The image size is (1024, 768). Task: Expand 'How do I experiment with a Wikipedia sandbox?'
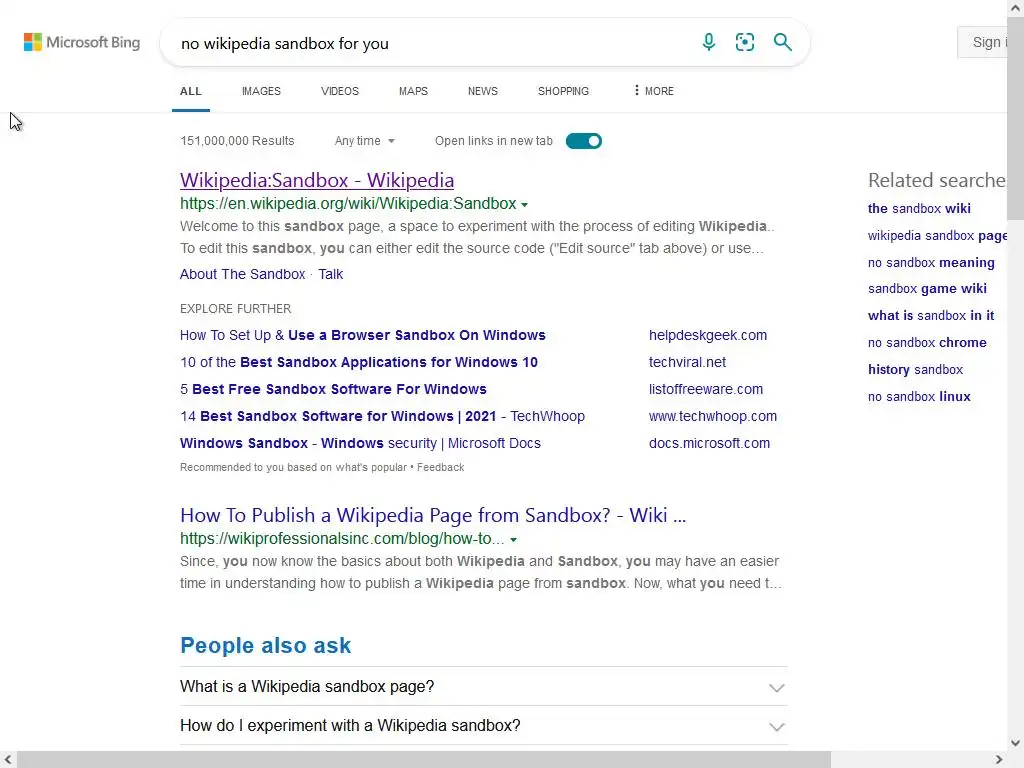483,726
